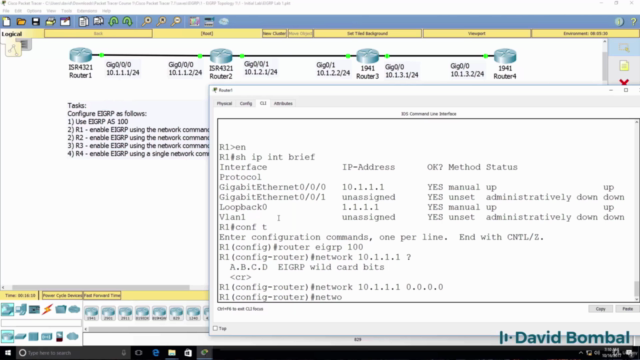The height and width of the screenshot is (360, 640).
Task: Open a file with the folder icon
Action: tap(21, 22)
